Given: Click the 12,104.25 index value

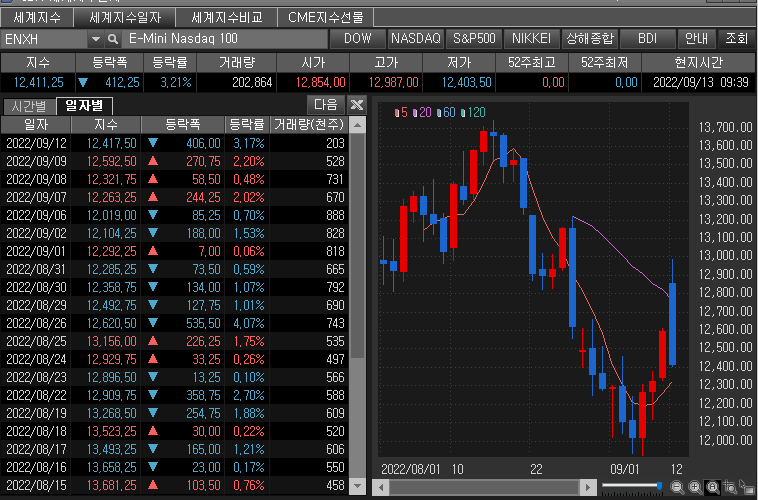Looking at the screenshot, I should [112, 233].
